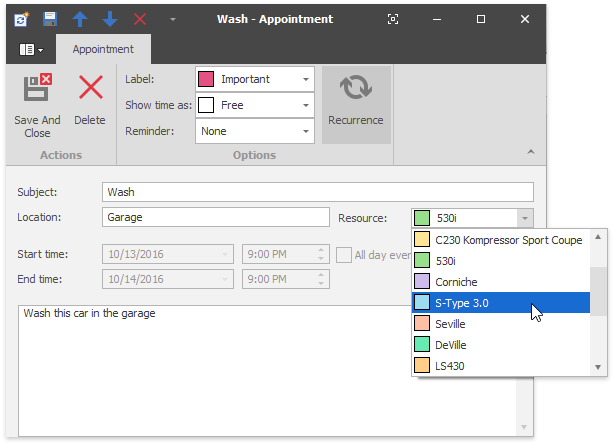Viewport: 616px width, 445px height.
Task: Go to previous appointment with up arrow
Action: coord(80,19)
